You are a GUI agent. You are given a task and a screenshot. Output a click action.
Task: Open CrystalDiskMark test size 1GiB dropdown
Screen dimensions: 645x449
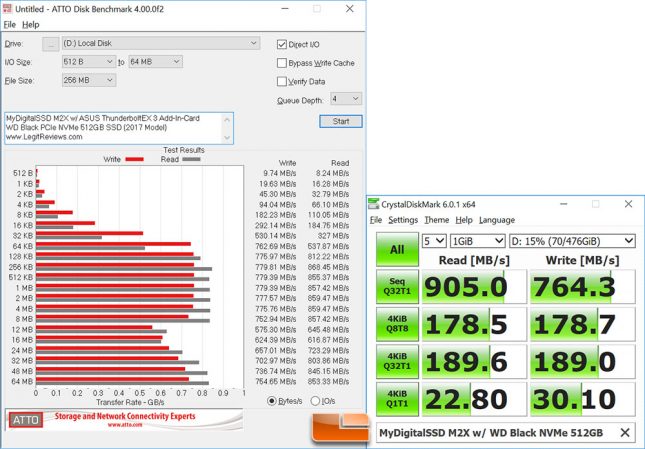point(478,241)
